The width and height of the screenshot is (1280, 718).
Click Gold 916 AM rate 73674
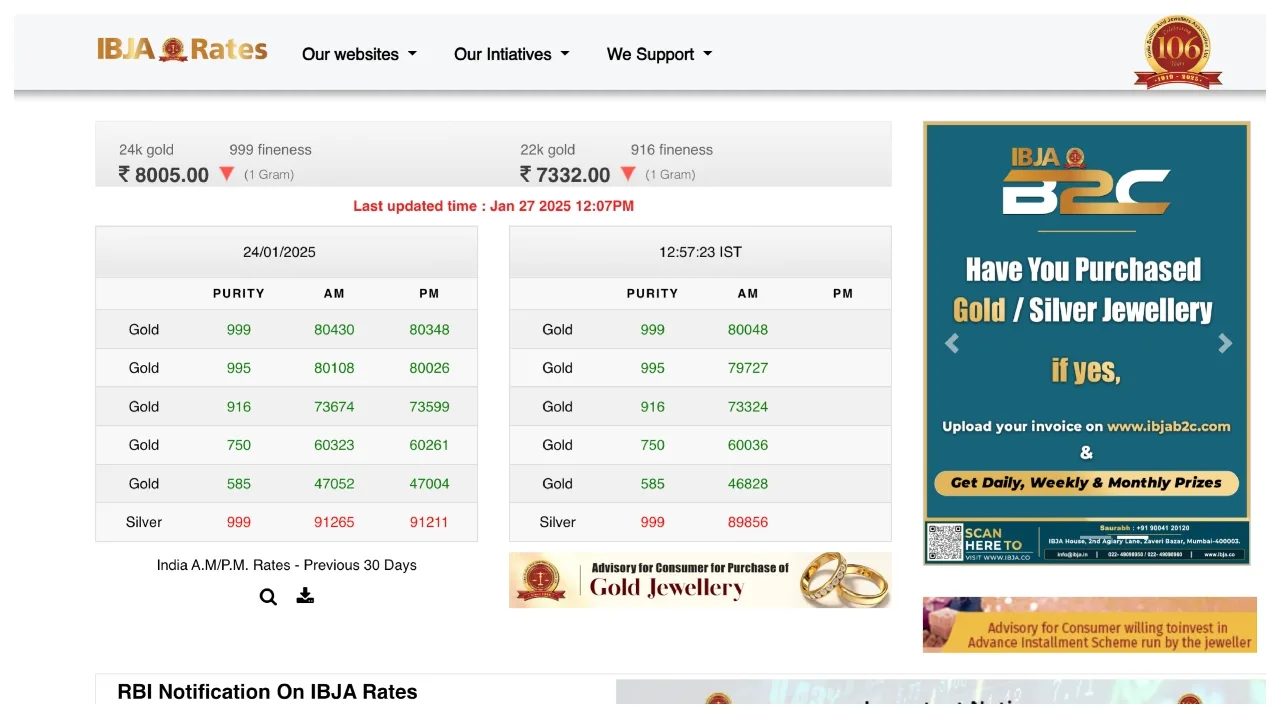(x=334, y=407)
